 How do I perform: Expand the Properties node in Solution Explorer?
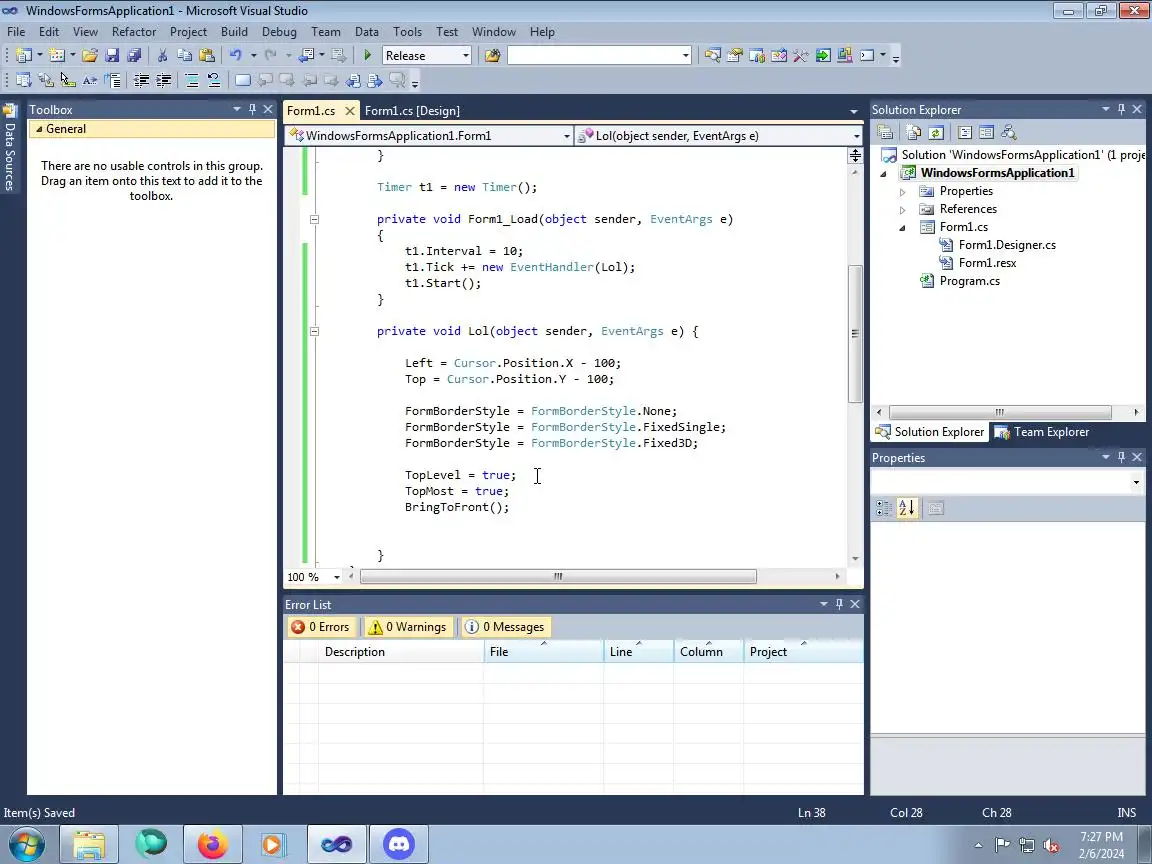[x=902, y=191]
